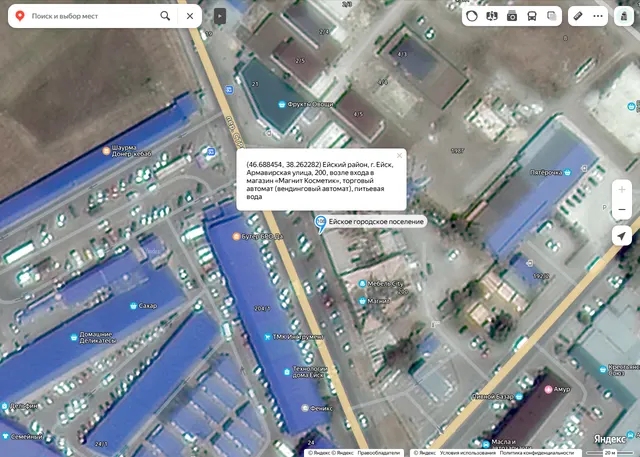Toggle public transport bus icon
This screenshot has height=457, width=640.
pyautogui.click(x=532, y=16)
